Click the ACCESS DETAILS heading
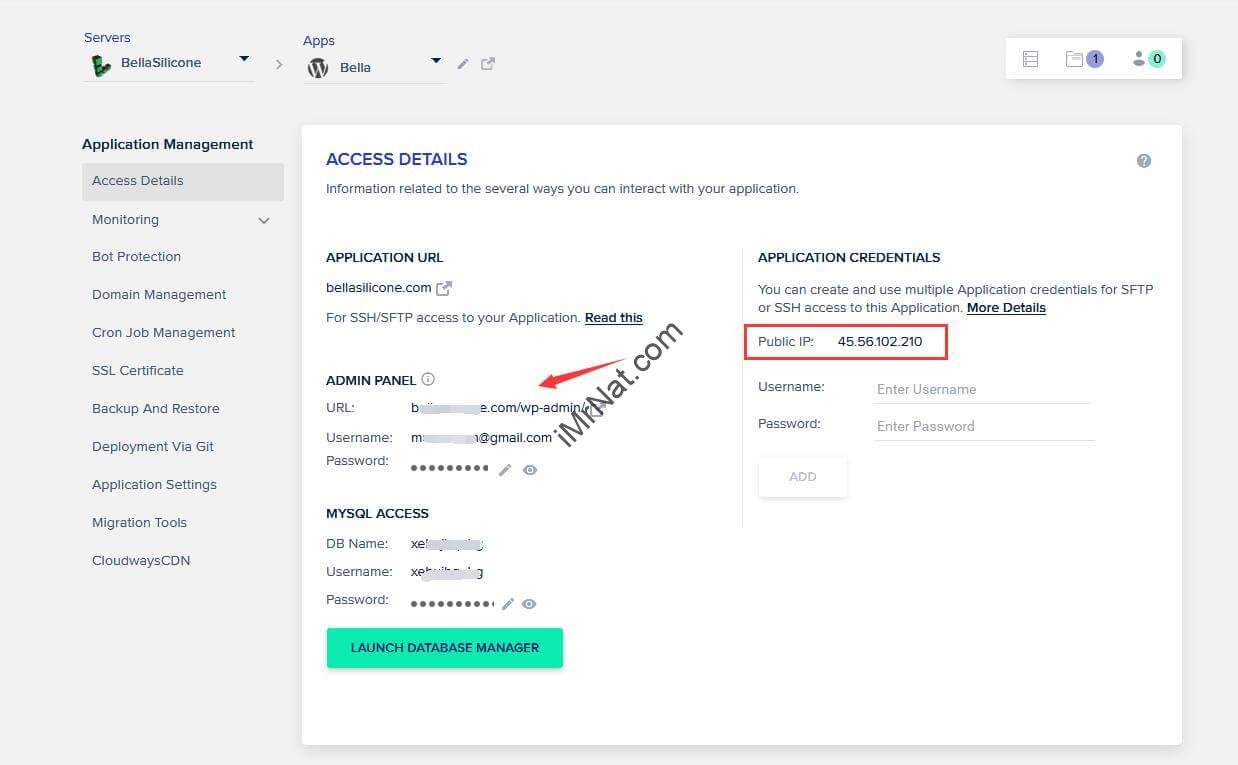The width and height of the screenshot is (1238, 765). click(x=397, y=160)
